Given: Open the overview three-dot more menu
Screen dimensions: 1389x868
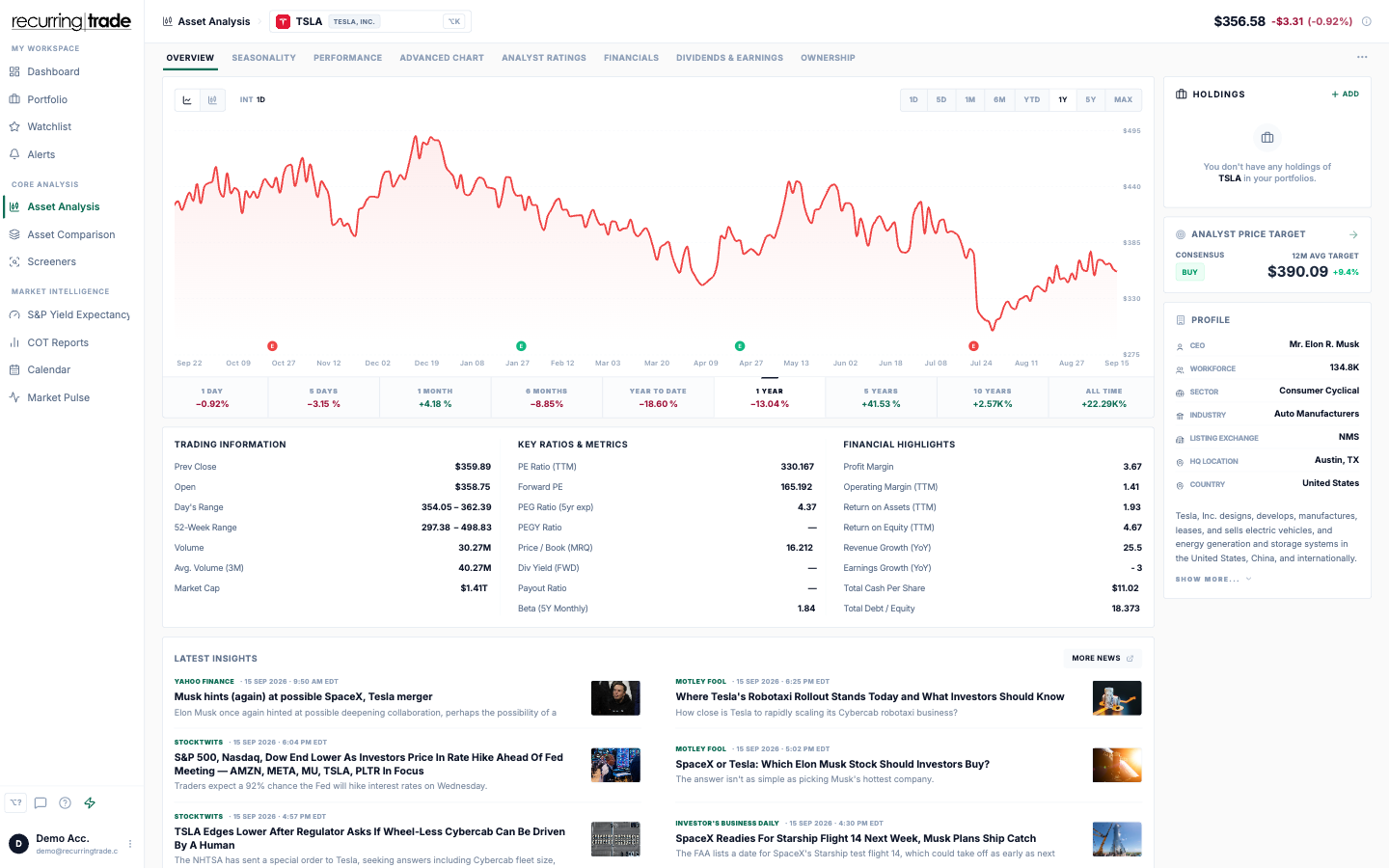Looking at the screenshot, I should [x=1362, y=57].
